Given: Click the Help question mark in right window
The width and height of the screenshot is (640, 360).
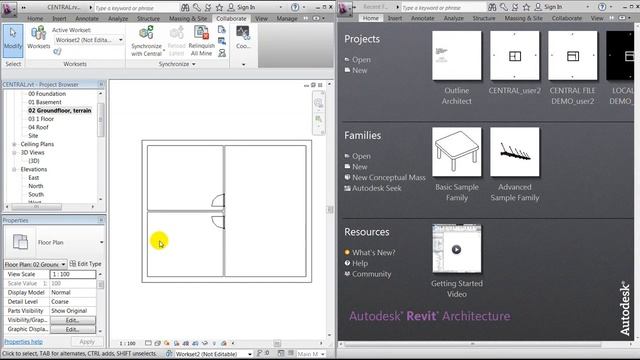Looking at the screenshot, I should 602,7.
